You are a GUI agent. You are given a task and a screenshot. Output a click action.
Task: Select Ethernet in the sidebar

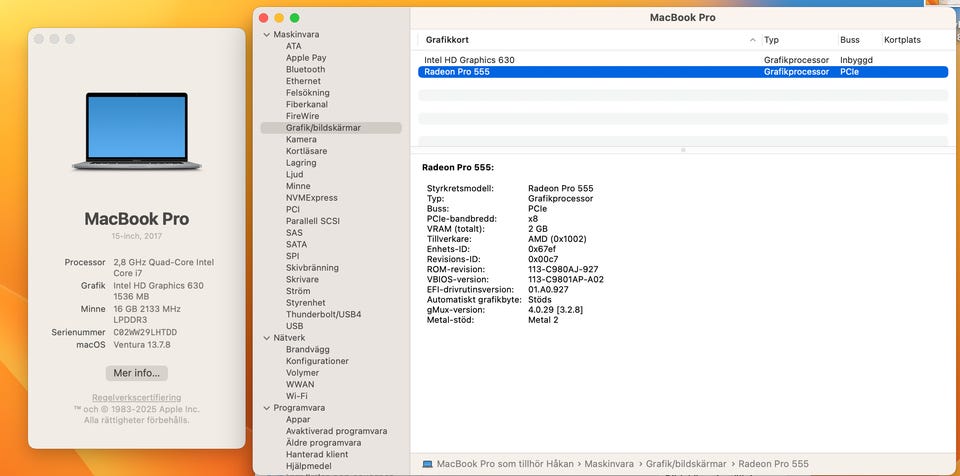303,81
